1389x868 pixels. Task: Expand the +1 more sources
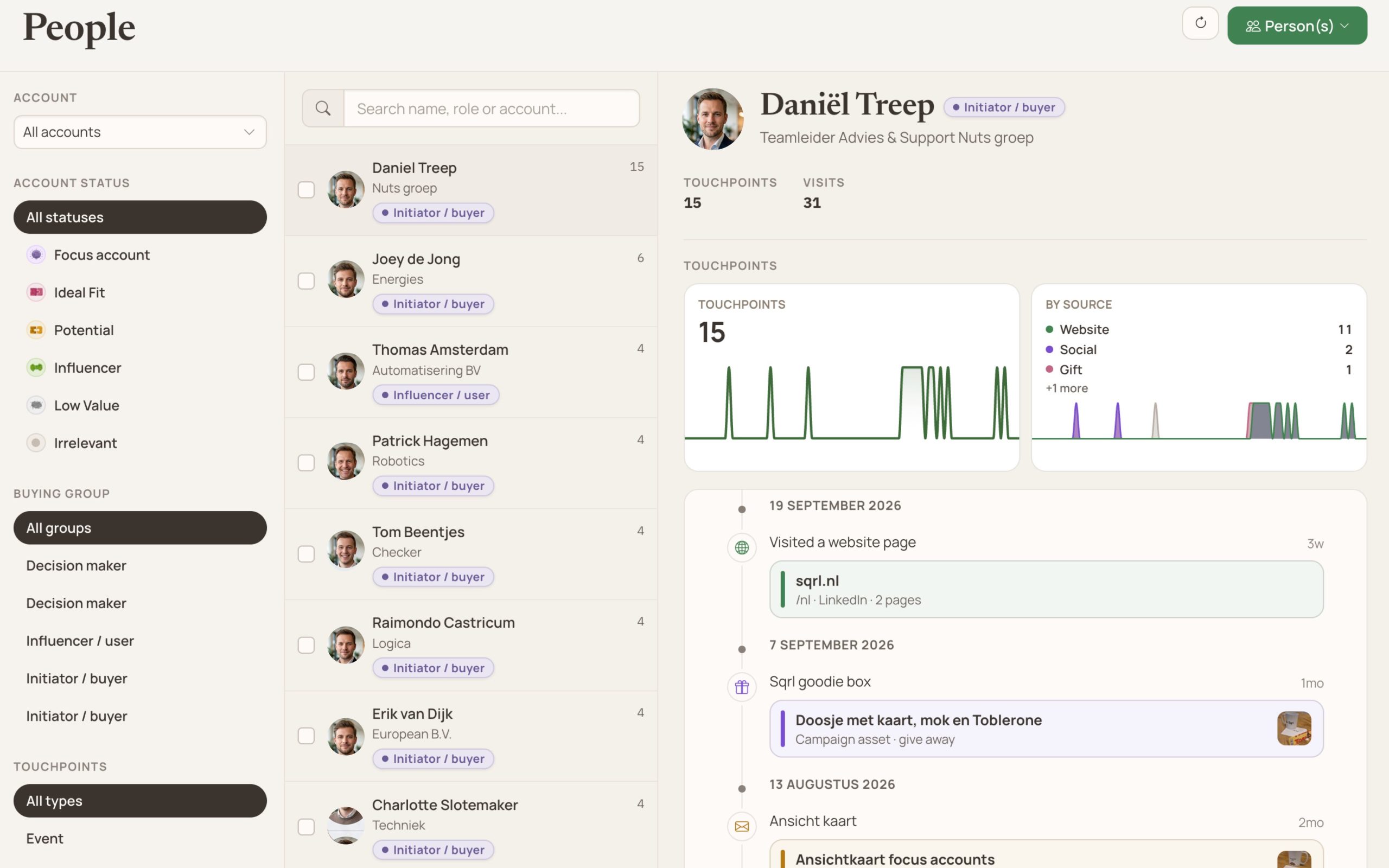point(1066,388)
